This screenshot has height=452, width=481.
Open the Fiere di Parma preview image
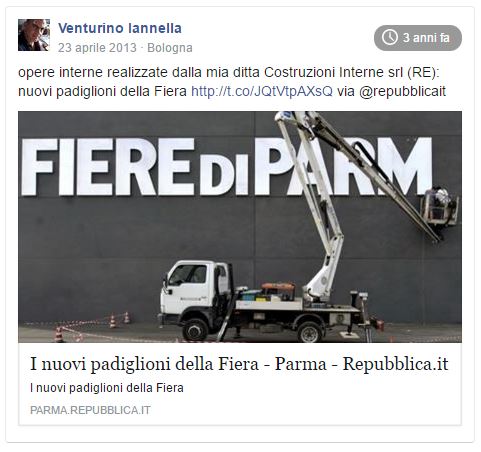(240, 227)
